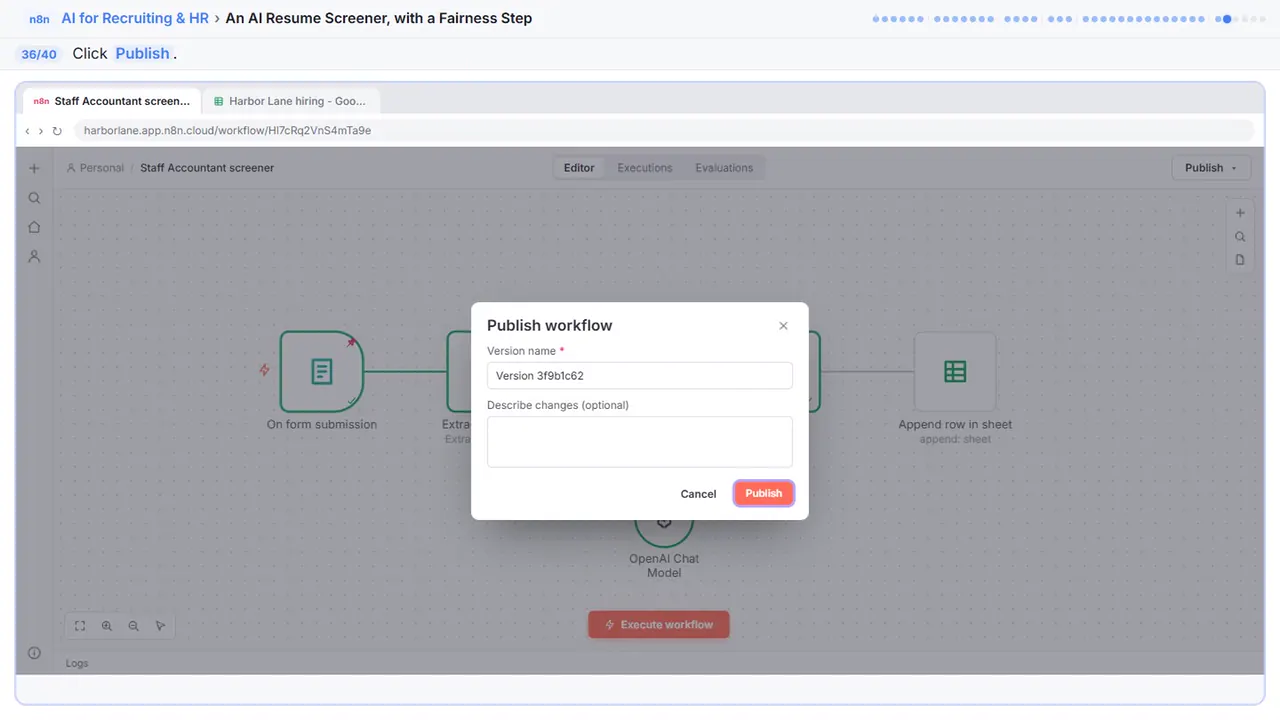Select the Append row in sheet node
Image resolution: width=1280 pixels, height=720 pixels.
955,372
